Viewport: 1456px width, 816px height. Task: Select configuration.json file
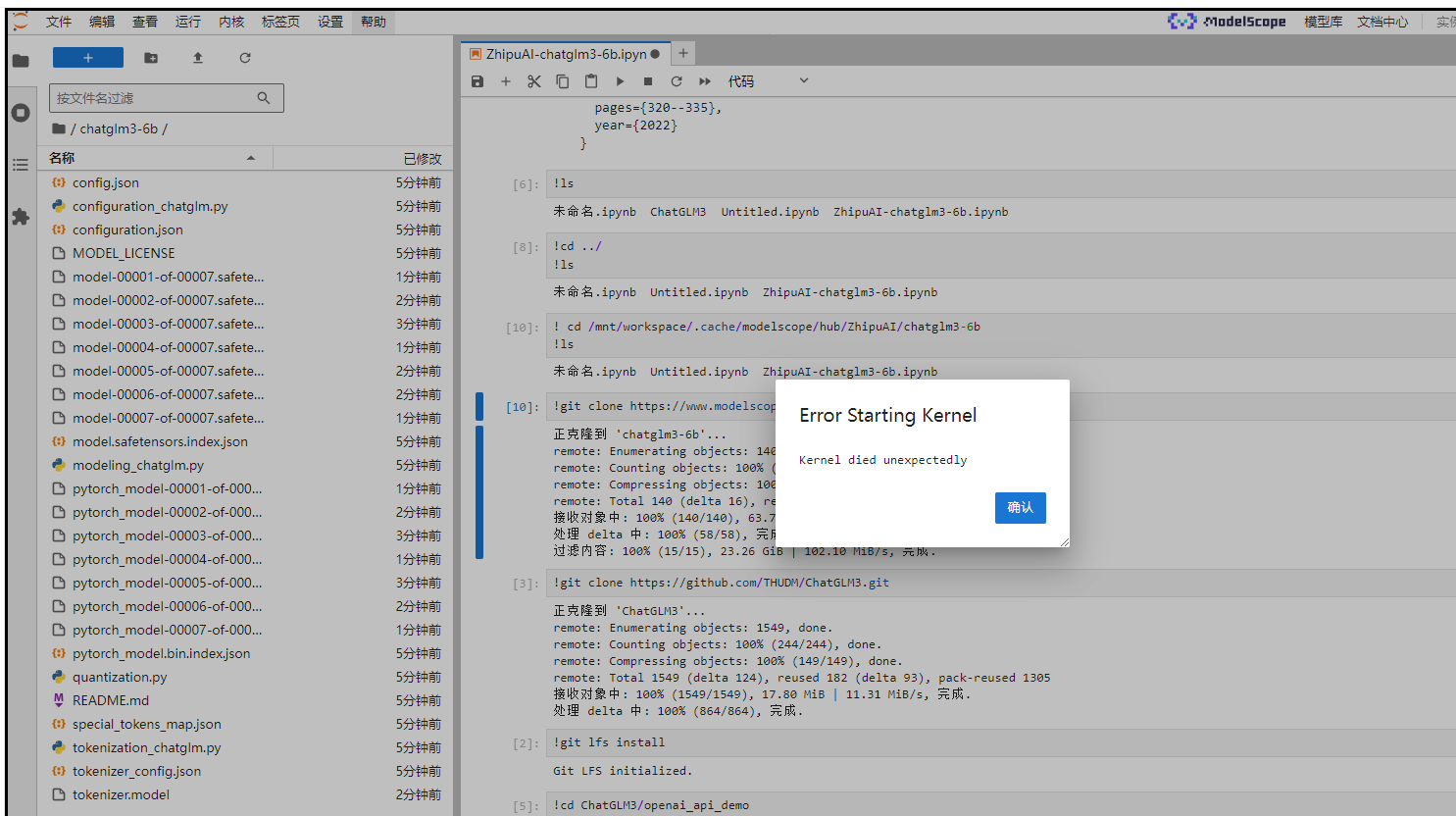coord(245,229)
